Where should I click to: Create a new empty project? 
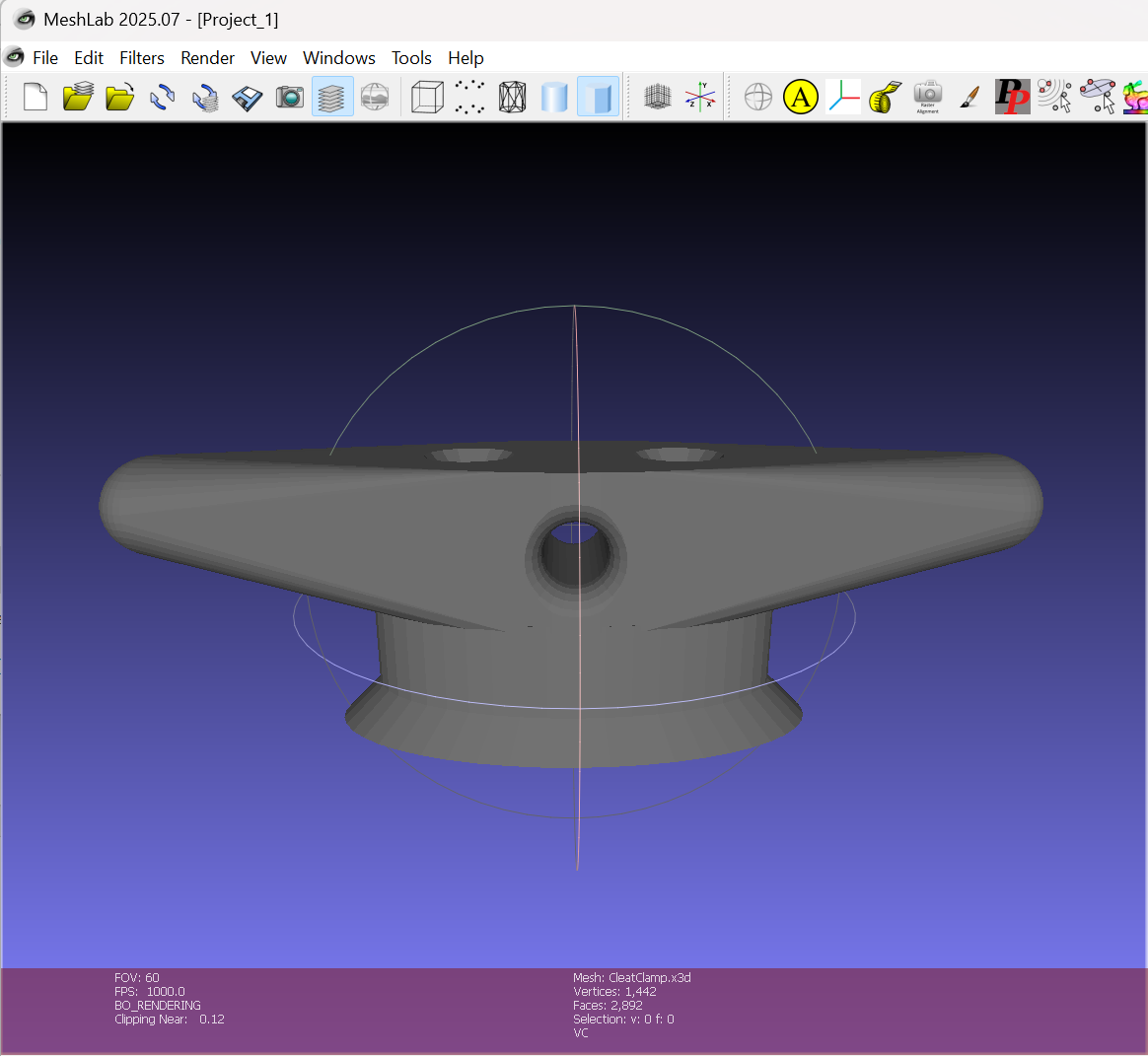click(x=36, y=97)
